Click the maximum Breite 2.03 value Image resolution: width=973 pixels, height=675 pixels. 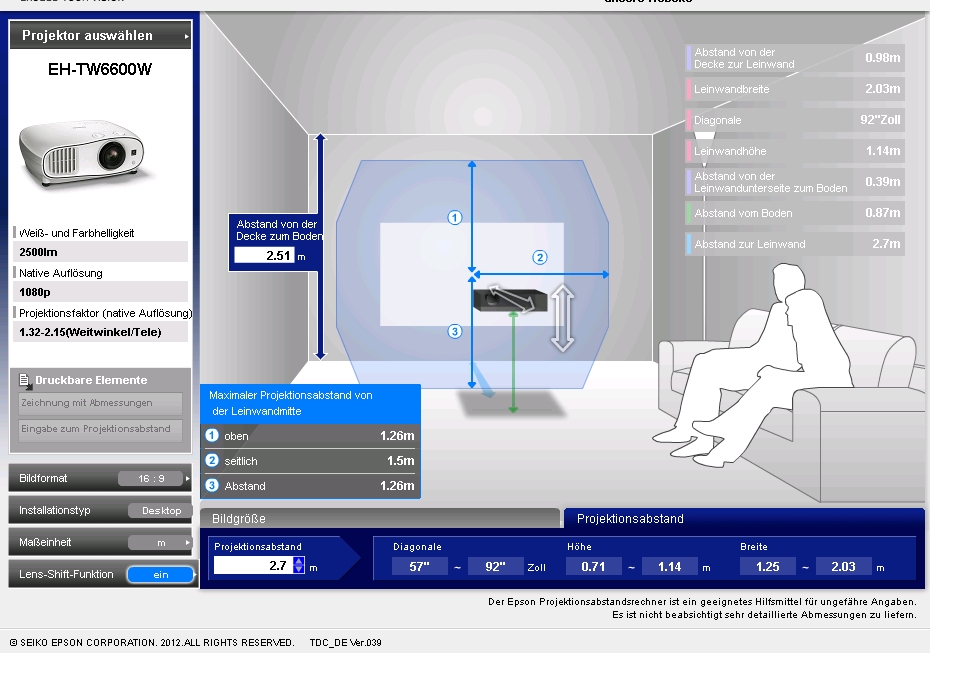point(843,566)
